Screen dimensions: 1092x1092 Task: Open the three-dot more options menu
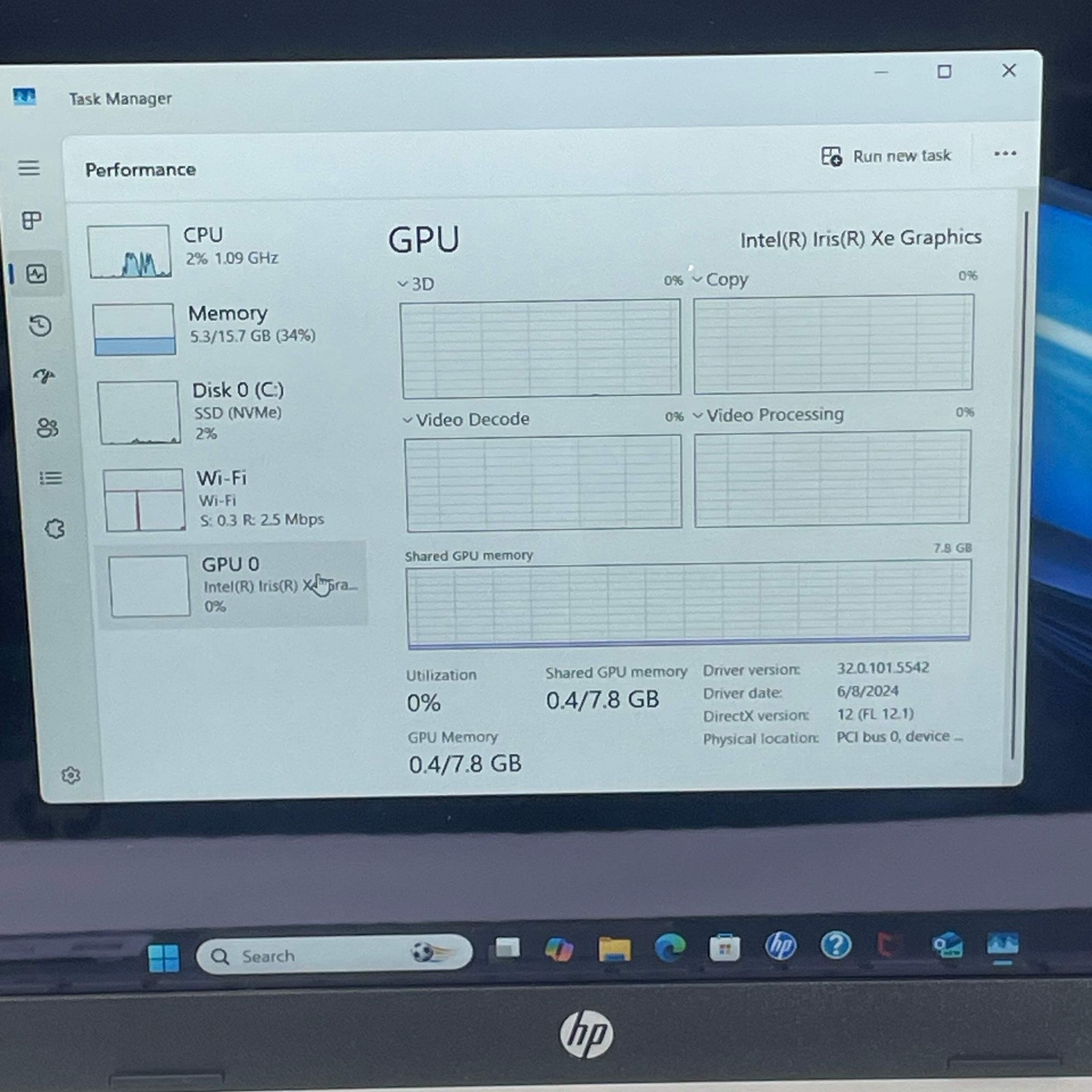click(x=1005, y=154)
